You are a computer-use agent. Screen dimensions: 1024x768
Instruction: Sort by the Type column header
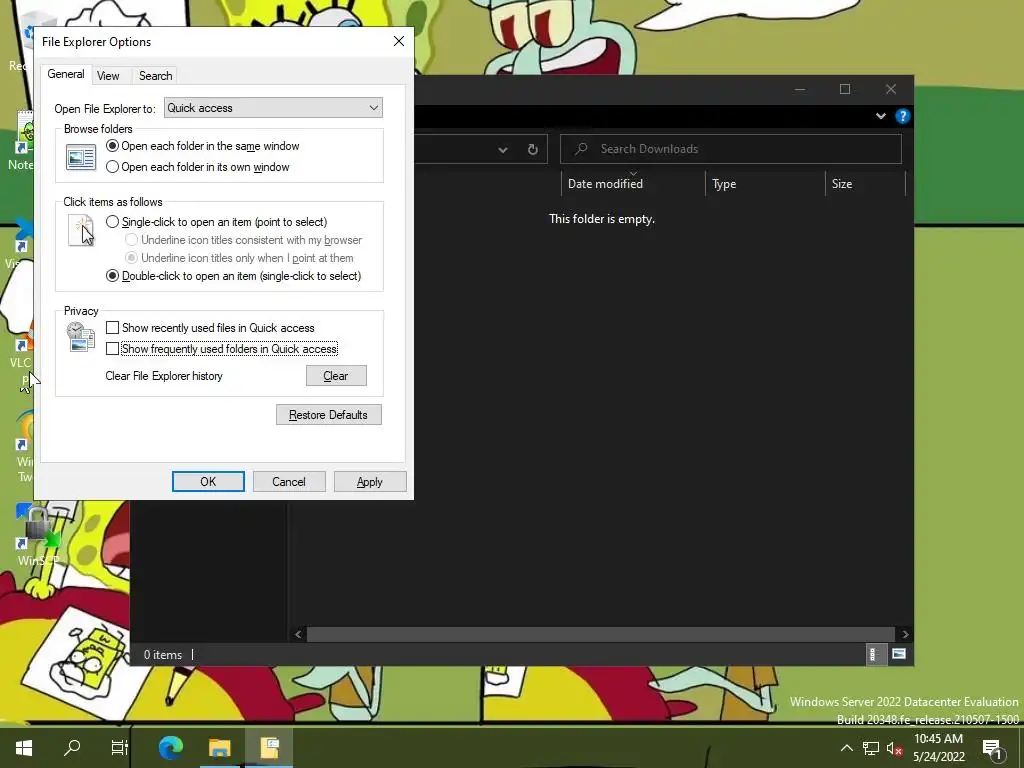(765, 184)
